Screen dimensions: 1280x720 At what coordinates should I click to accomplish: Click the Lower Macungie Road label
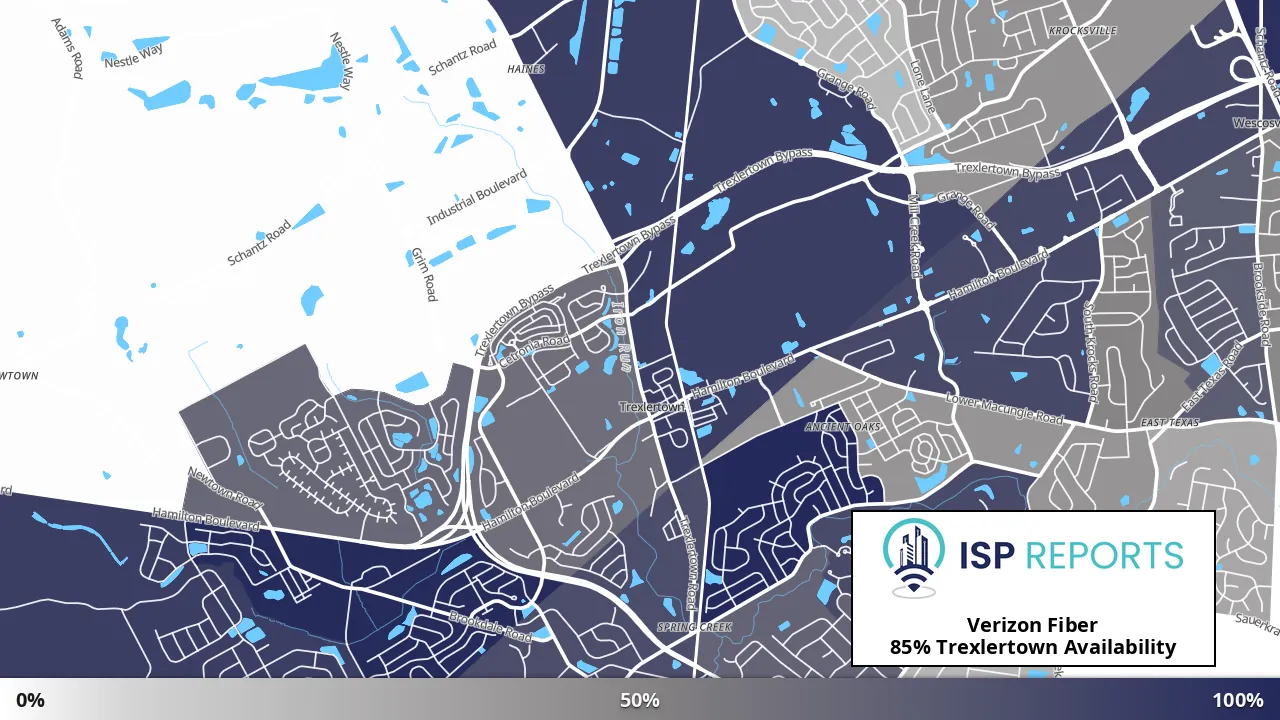1005,409
